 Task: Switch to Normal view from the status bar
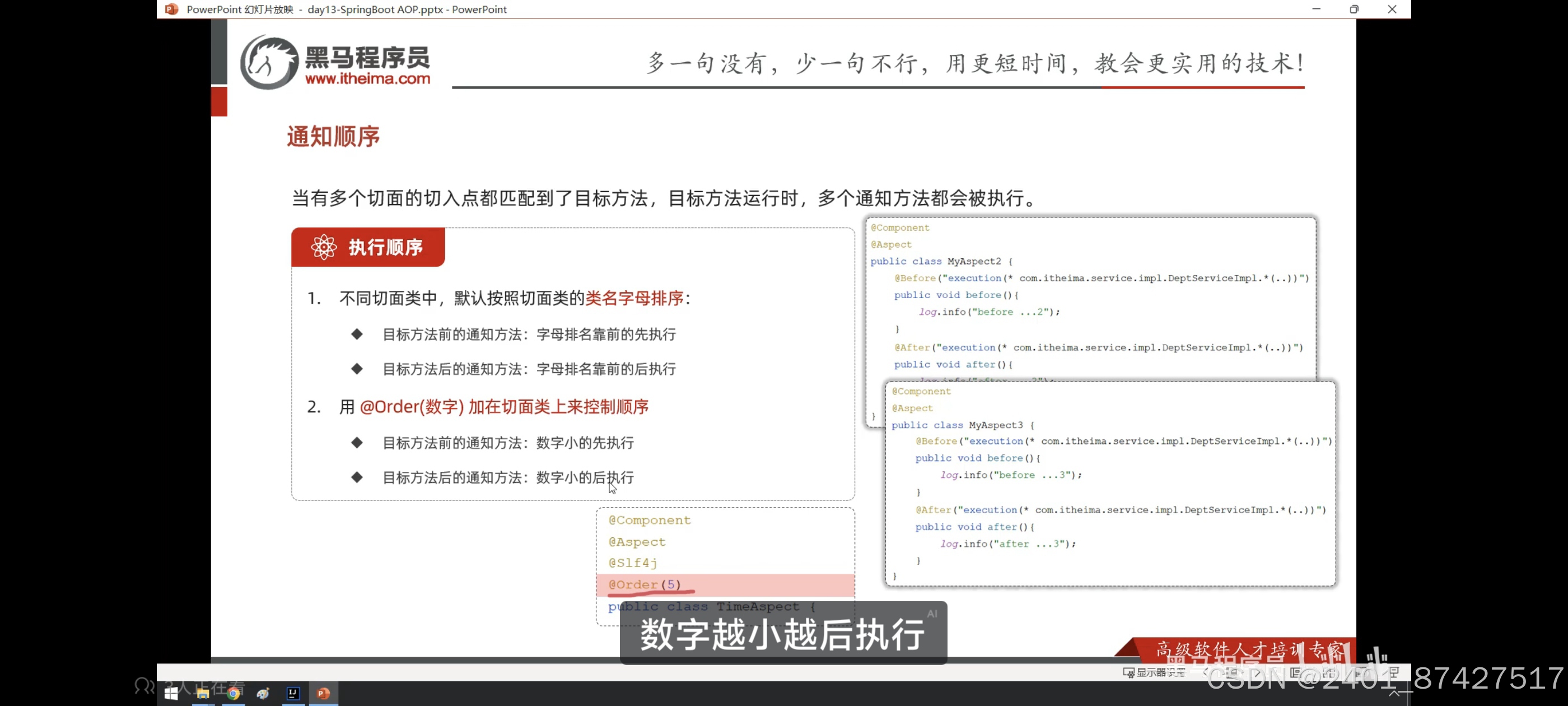pos(1295,672)
